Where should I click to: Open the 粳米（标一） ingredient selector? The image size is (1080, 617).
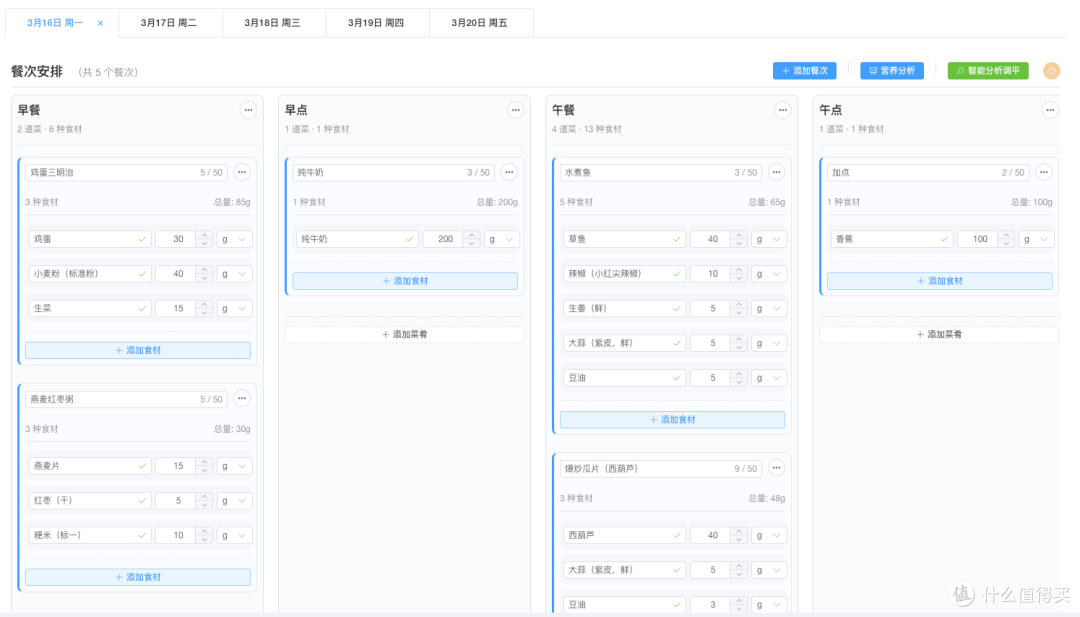[x=90, y=535]
